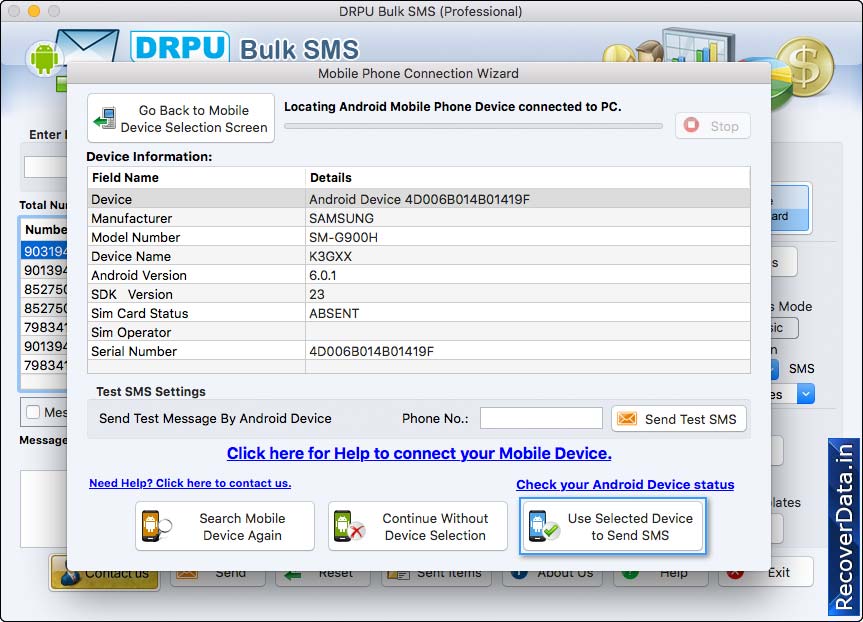Screen dimensions: 863x622
Task: Click Go Back to Mobile Device Selection Screen
Action: point(181,118)
